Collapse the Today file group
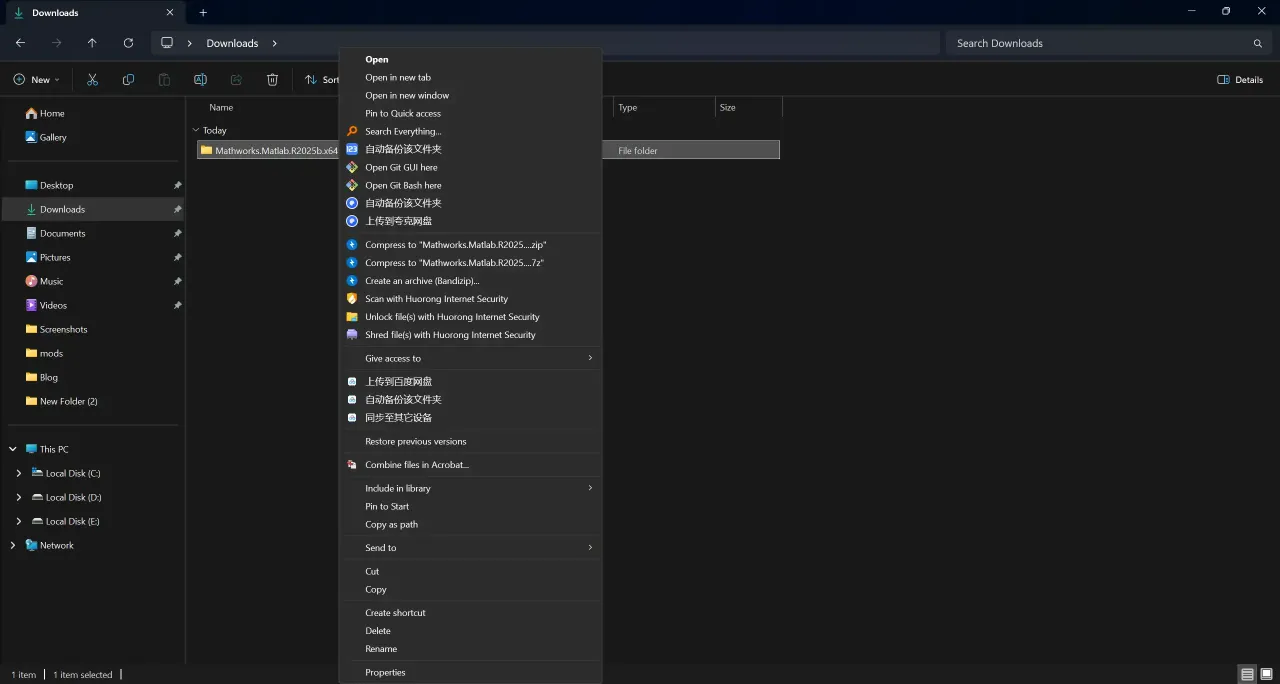Image resolution: width=1280 pixels, height=684 pixels. [196, 130]
